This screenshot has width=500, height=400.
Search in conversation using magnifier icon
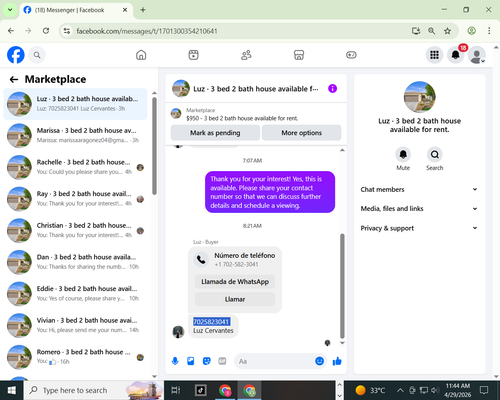click(434, 154)
